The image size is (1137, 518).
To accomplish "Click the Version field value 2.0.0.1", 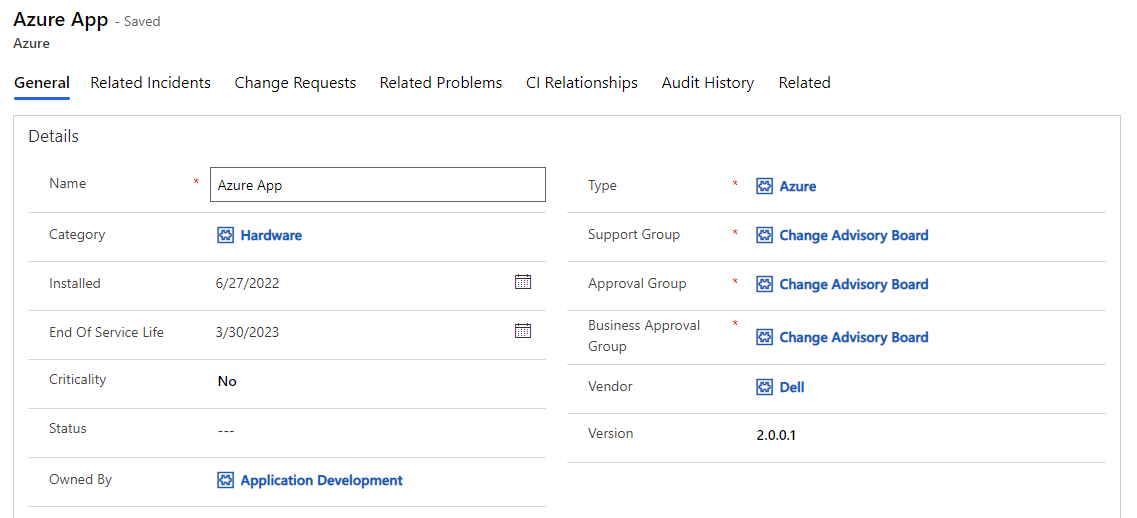I will (776, 435).
